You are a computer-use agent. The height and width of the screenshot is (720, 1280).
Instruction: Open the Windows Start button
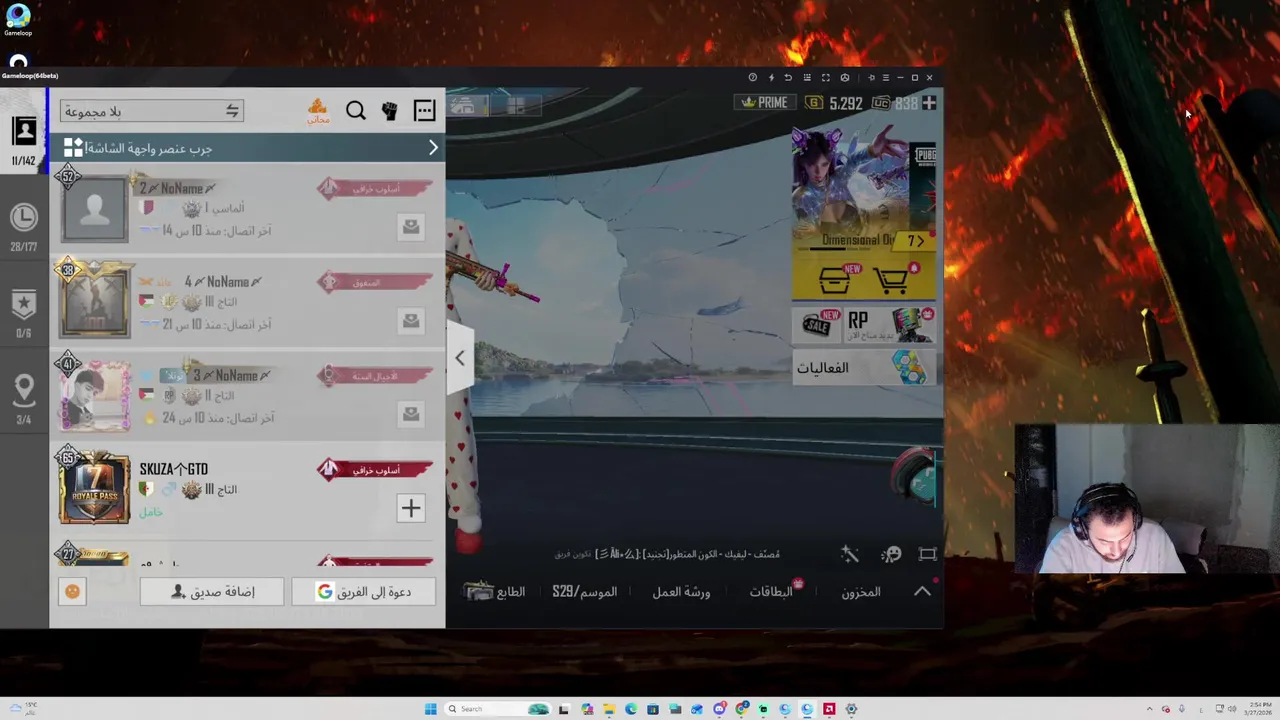point(431,709)
